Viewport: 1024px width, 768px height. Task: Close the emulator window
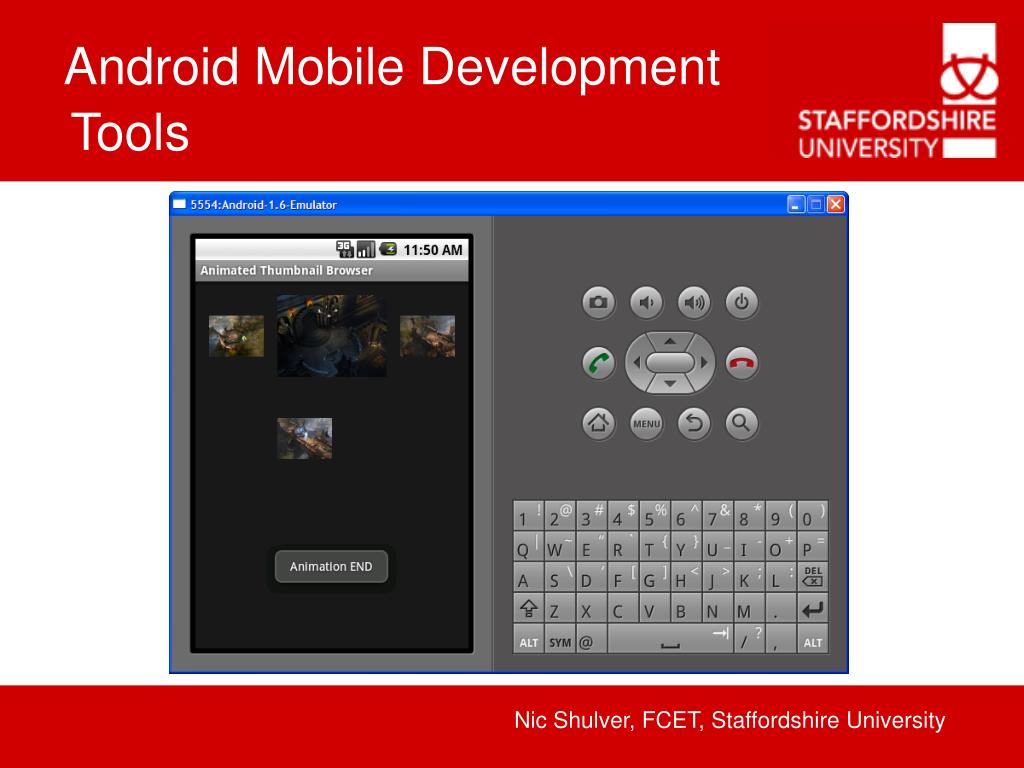coord(836,204)
